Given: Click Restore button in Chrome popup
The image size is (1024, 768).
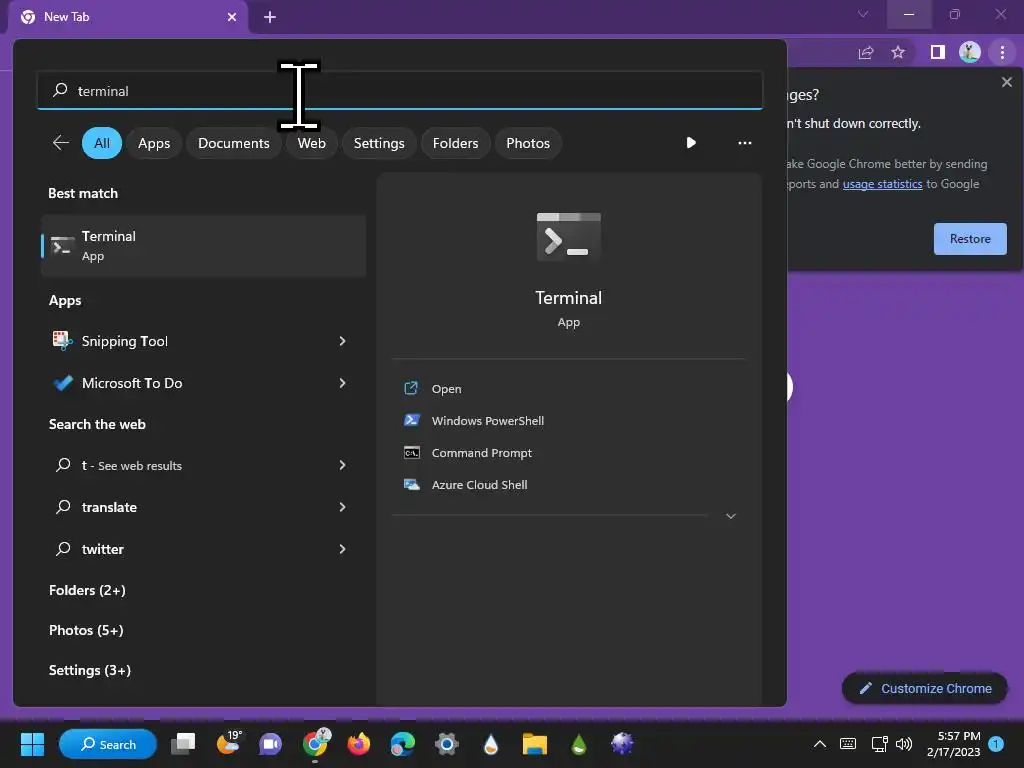Looking at the screenshot, I should (x=970, y=238).
